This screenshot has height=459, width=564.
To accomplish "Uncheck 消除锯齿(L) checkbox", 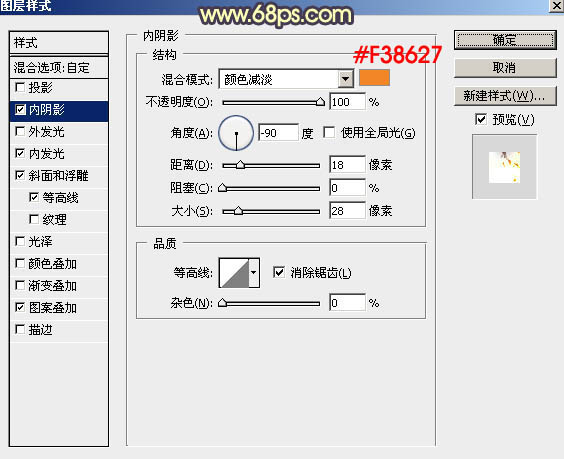I will coord(279,272).
